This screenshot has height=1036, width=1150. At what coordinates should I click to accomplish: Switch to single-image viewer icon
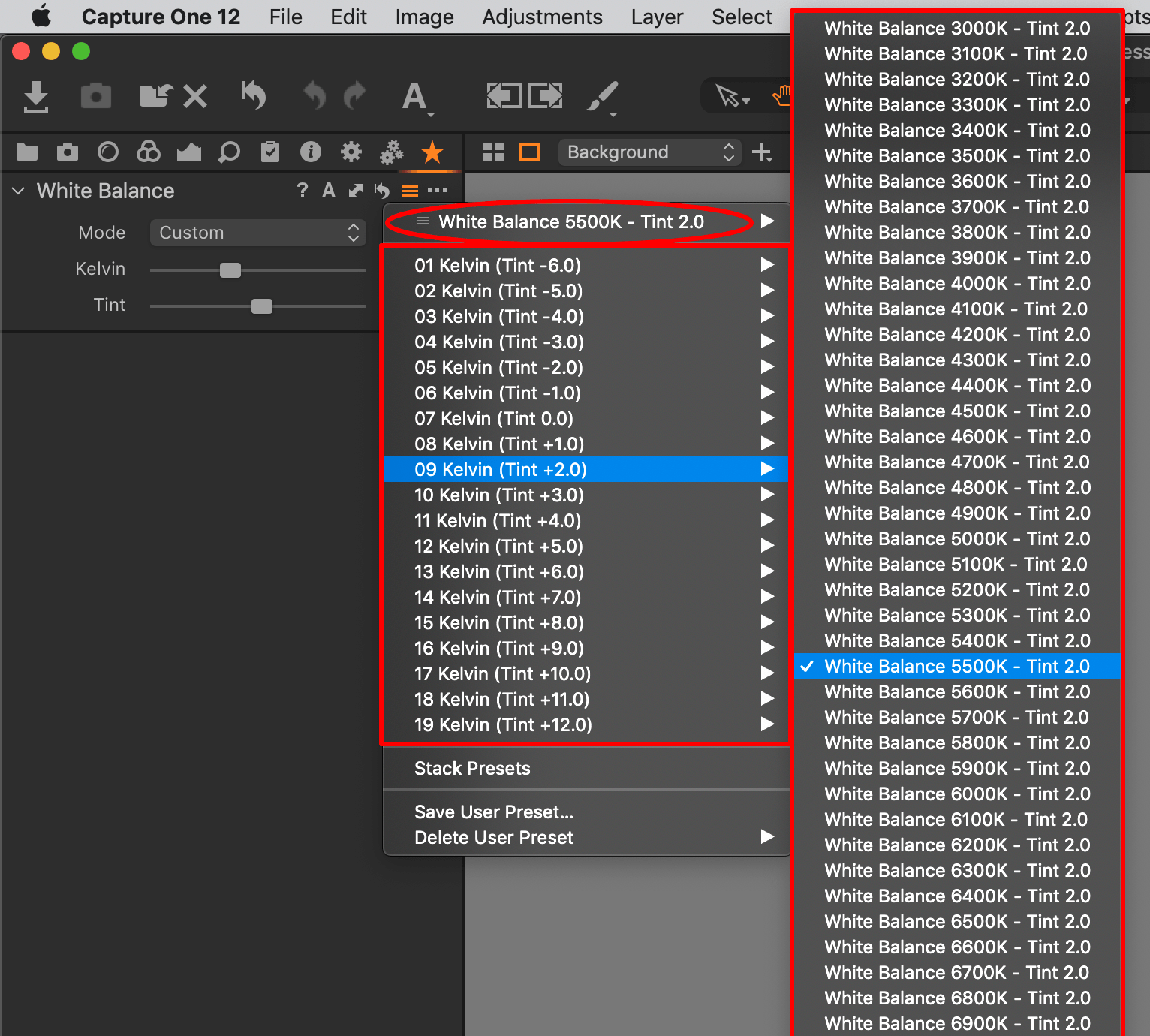pyautogui.click(x=530, y=152)
